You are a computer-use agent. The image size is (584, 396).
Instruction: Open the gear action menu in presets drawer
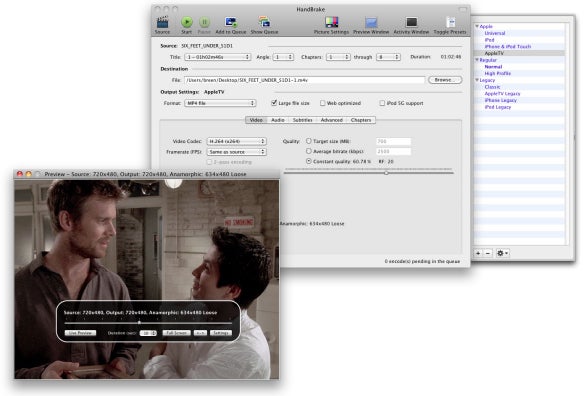502,253
